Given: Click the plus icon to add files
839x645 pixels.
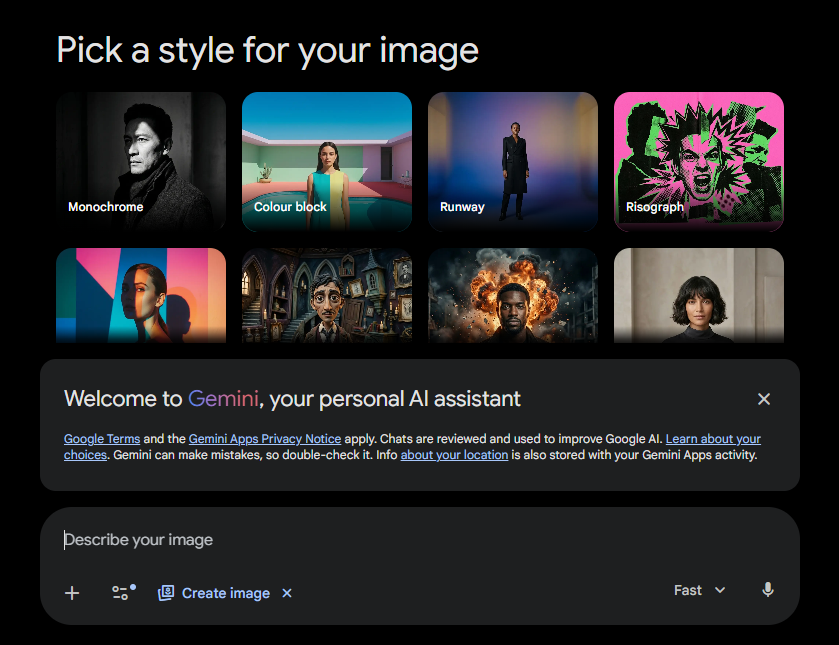Looking at the screenshot, I should (72, 593).
